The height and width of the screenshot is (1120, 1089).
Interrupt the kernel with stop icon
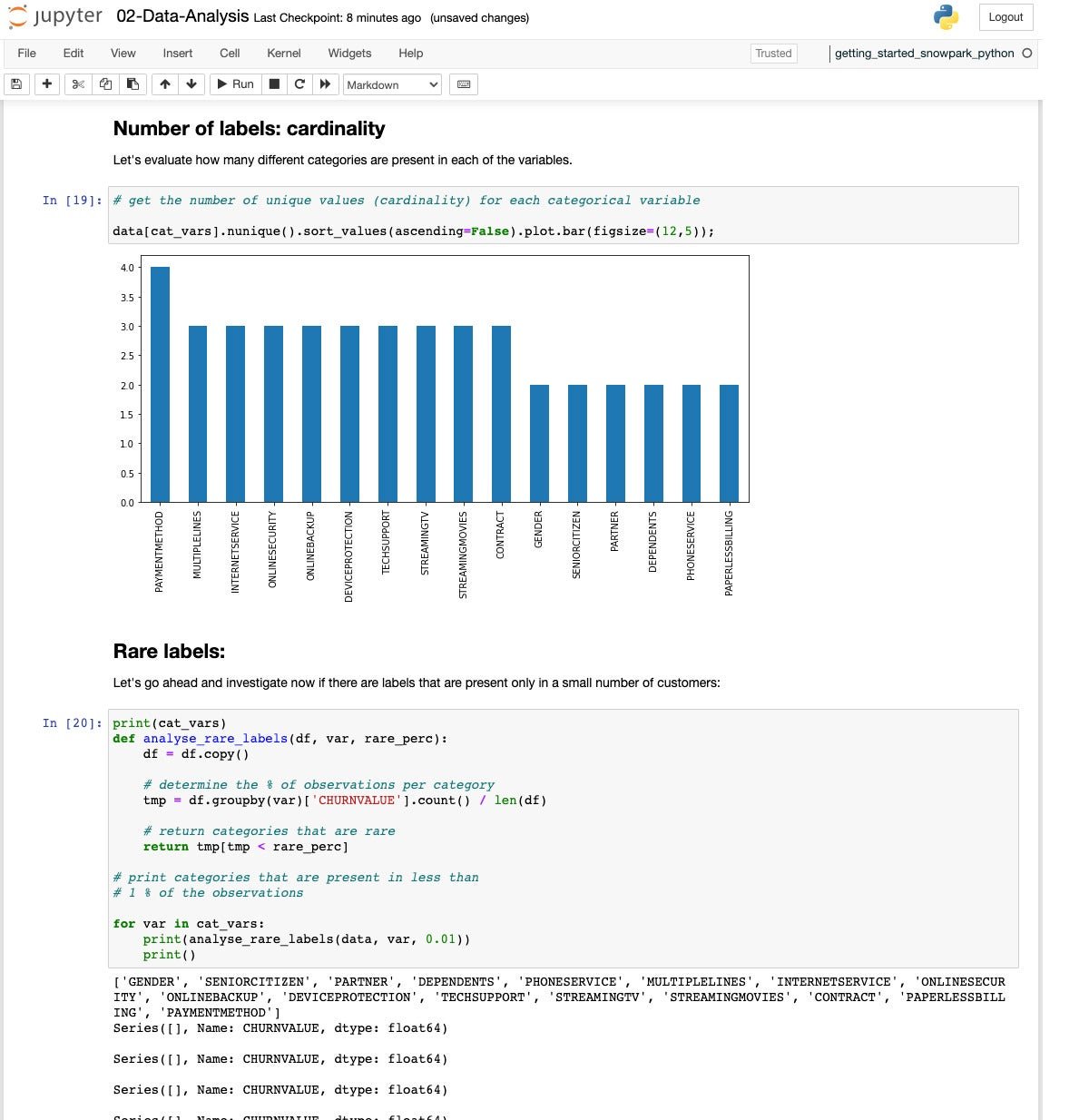coord(274,84)
